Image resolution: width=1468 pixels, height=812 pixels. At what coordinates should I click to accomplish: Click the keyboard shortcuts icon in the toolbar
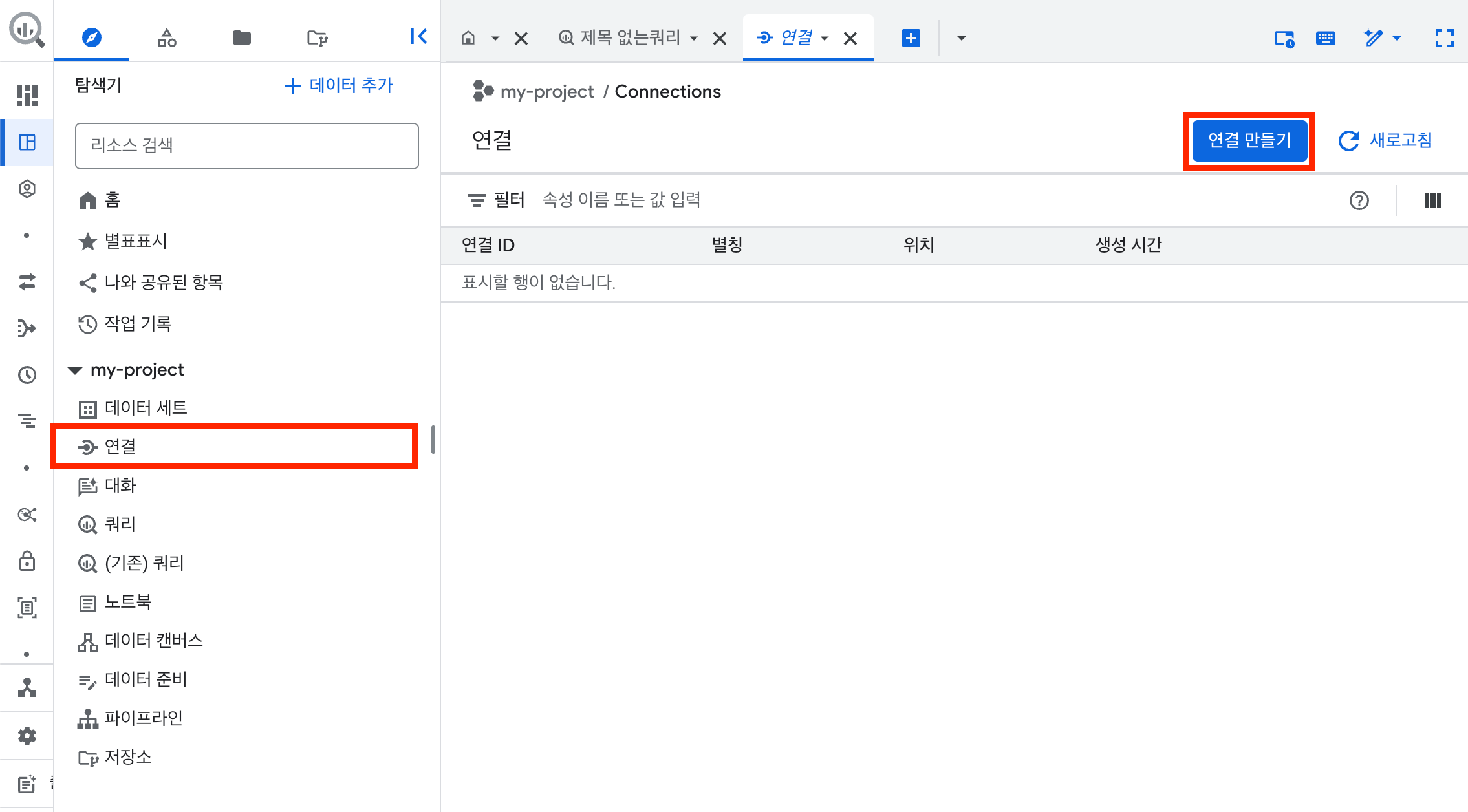coord(1325,38)
